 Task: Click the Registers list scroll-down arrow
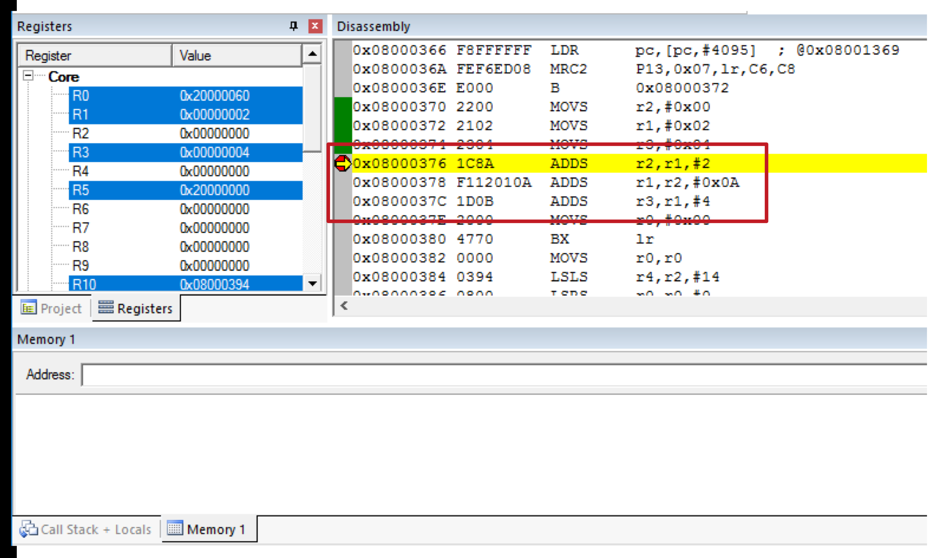point(312,284)
